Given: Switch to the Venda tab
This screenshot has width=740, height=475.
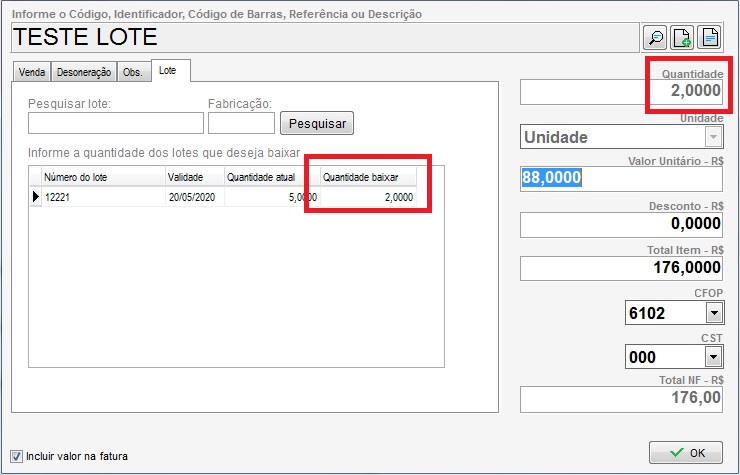Looking at the screenshot, I should click(x=32, y=73).
